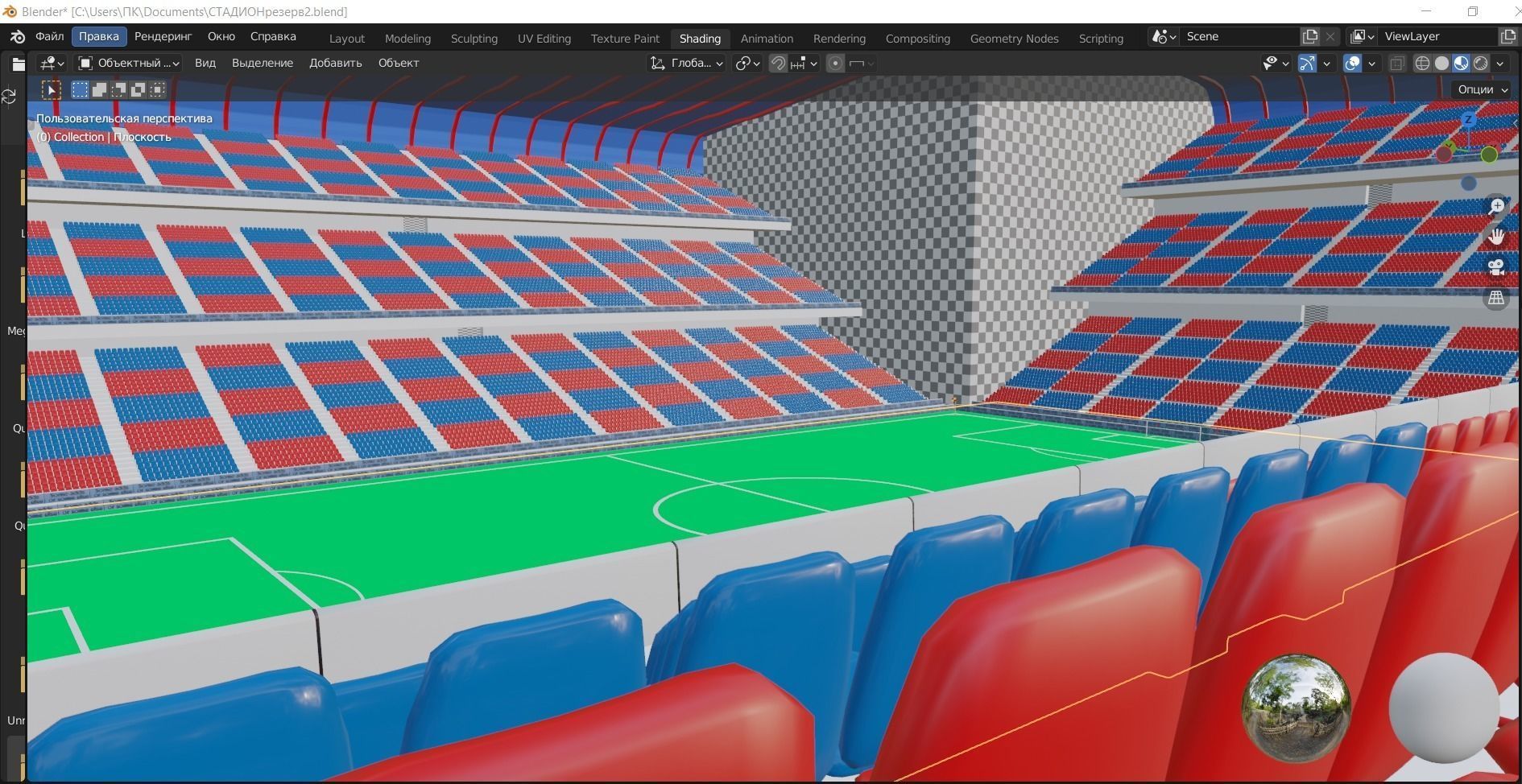Click the Z axis on the navigation gizmo

[x=1470, y=121]
